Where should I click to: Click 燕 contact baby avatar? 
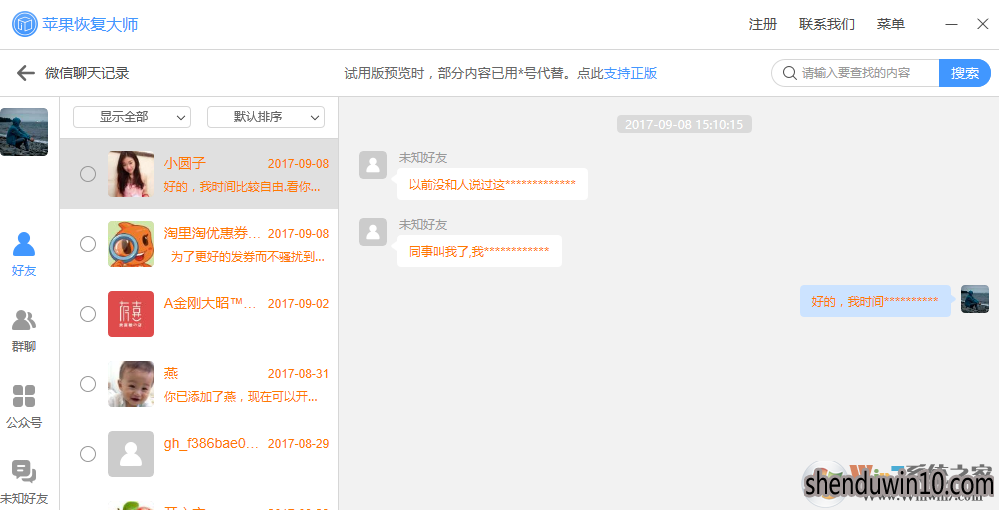131,384
